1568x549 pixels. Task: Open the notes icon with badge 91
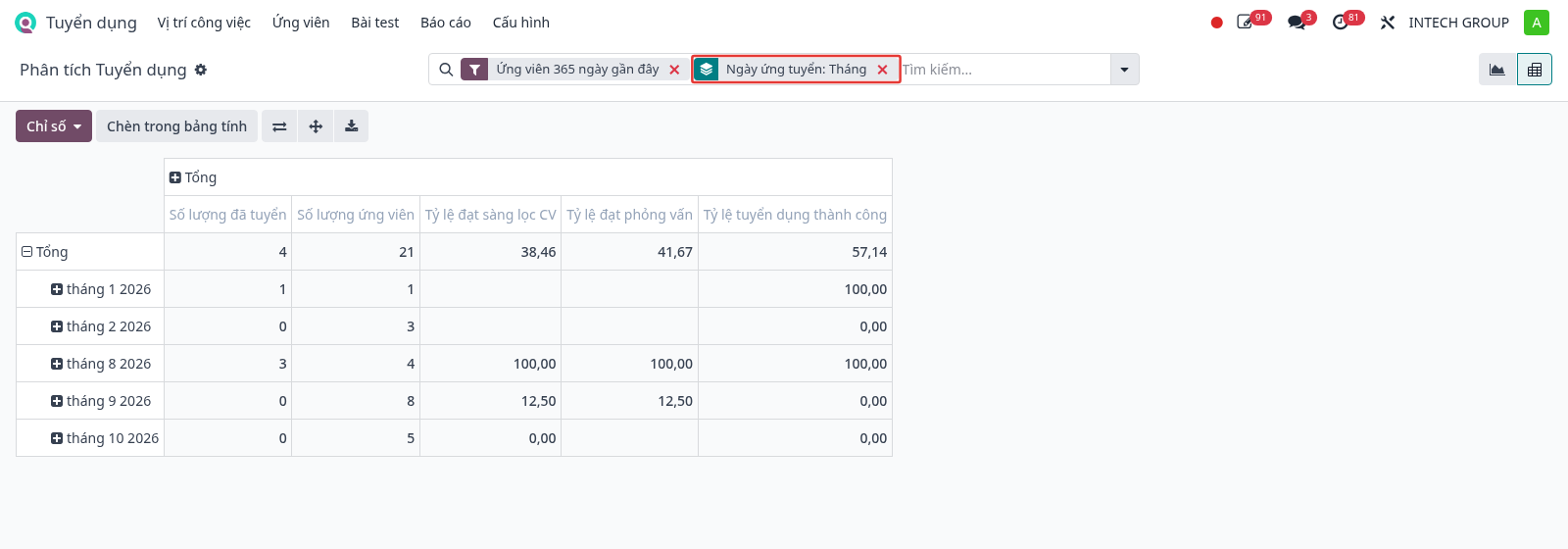tap(1246, 22)
